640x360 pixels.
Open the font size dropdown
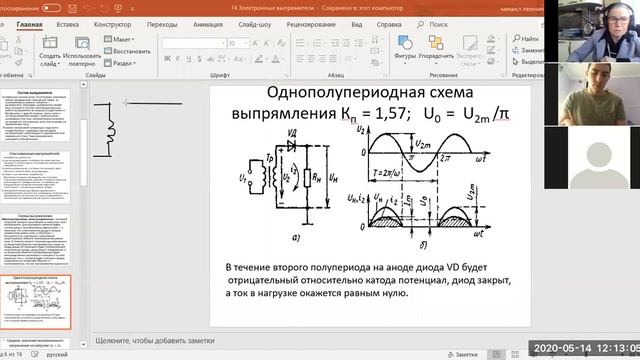pyautogui.click(x=246, y=43)
